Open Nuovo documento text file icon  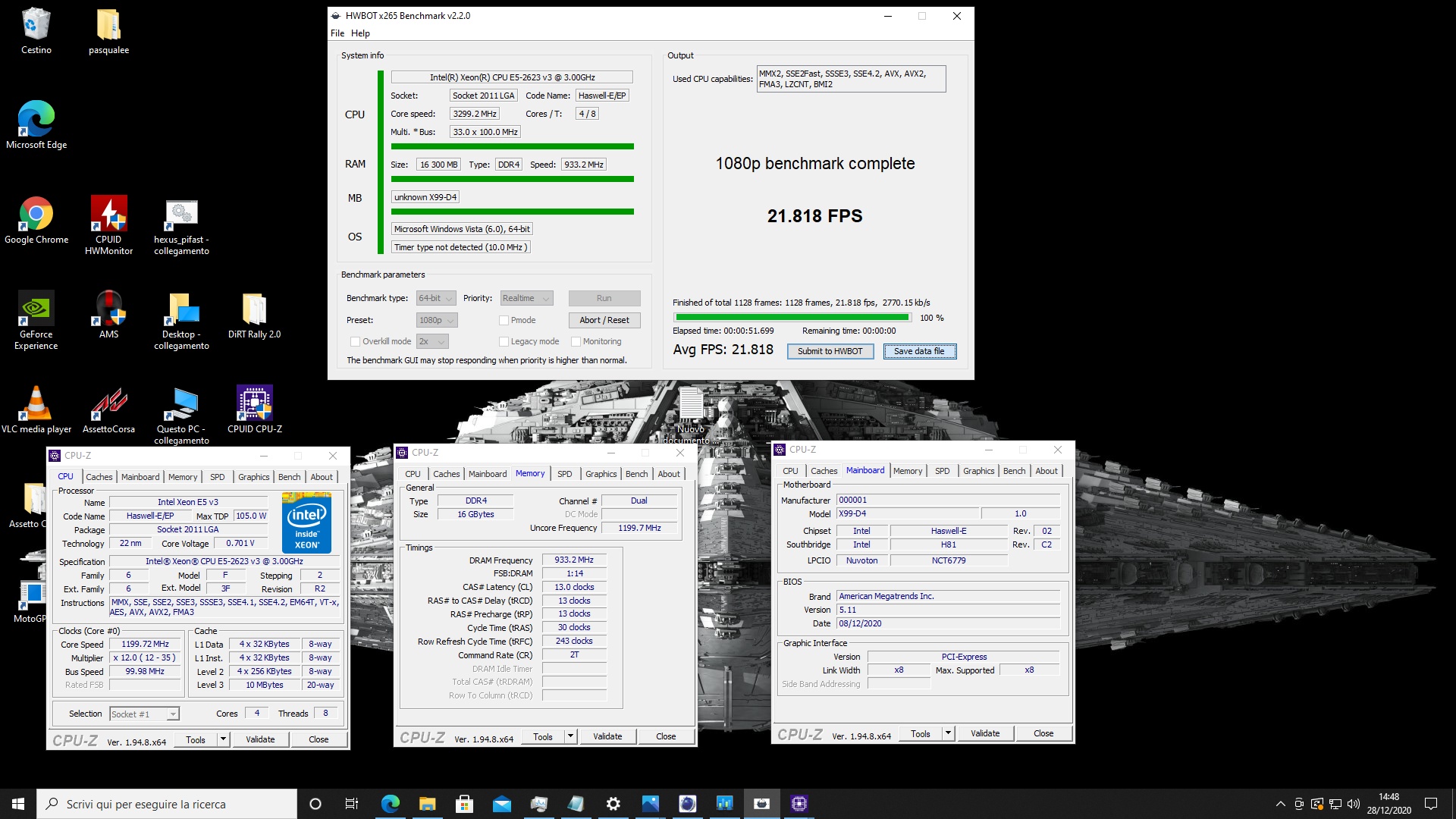[x=691, y=415]
